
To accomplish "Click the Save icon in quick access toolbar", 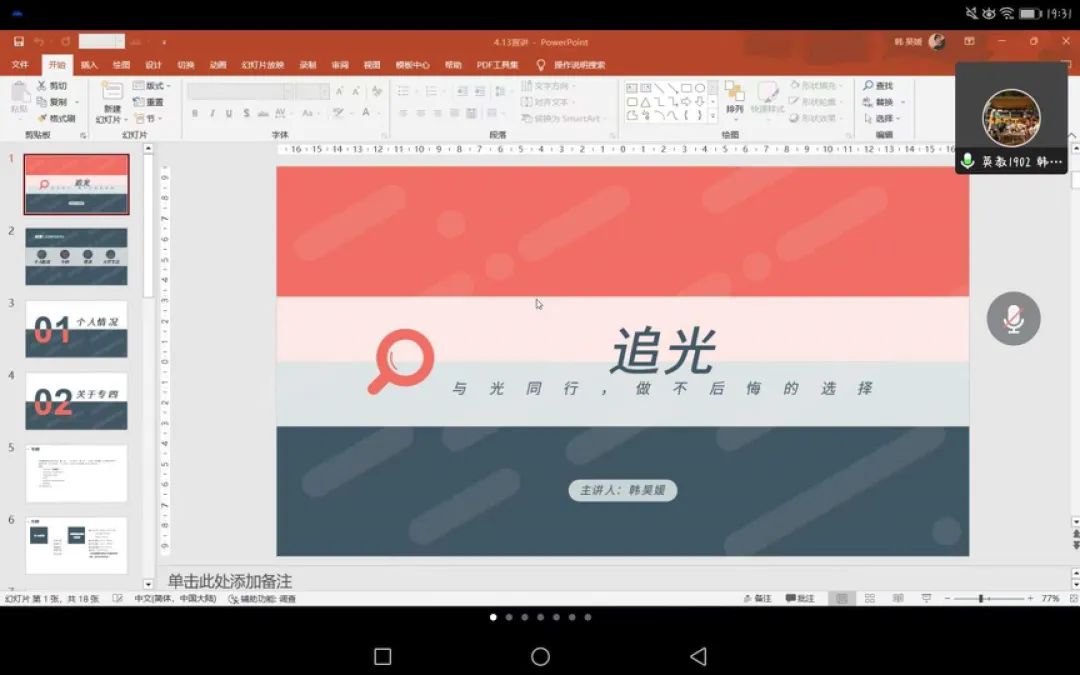I will tap(19, 42).
